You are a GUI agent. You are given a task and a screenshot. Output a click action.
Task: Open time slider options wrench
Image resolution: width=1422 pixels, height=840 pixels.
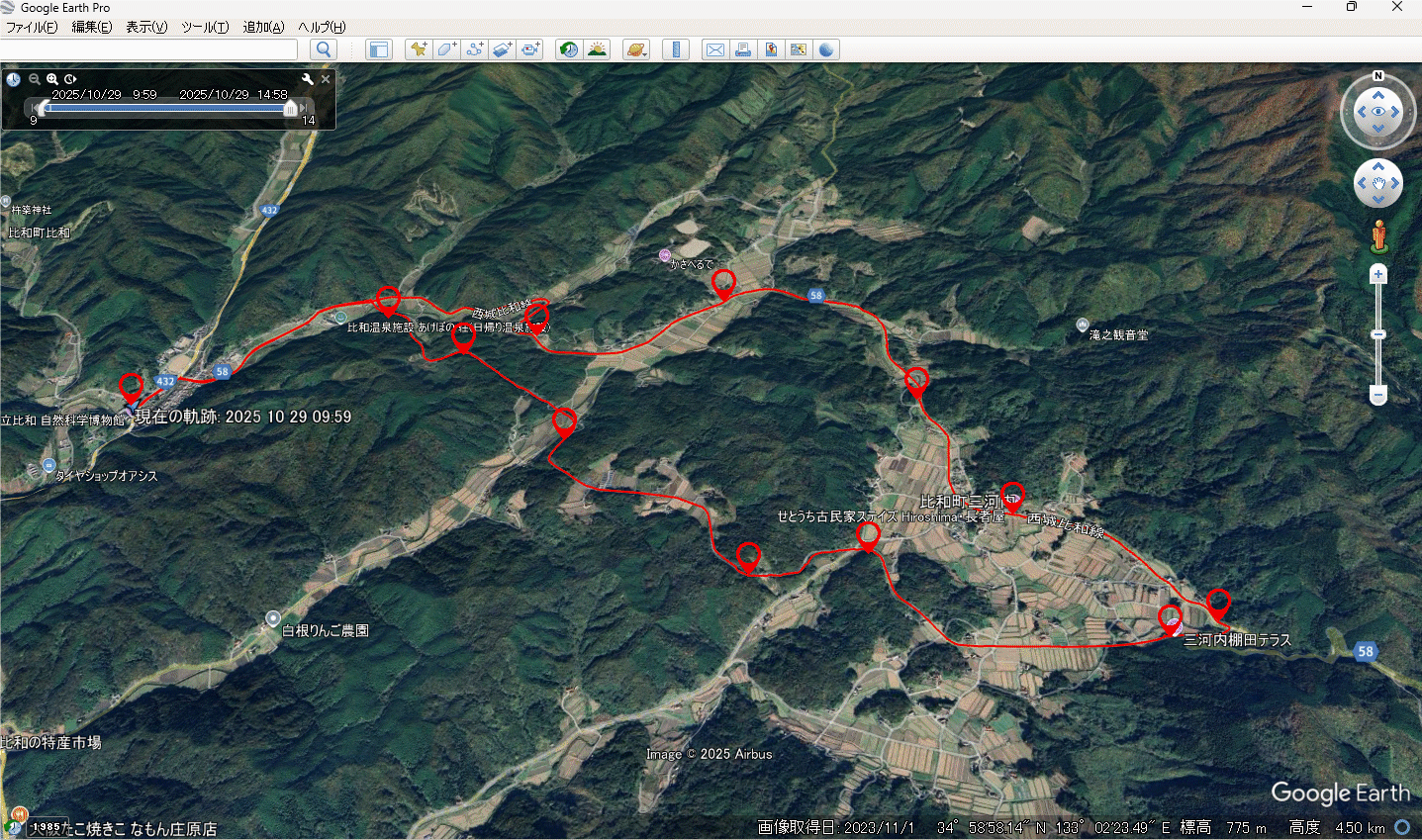point(307,79)
